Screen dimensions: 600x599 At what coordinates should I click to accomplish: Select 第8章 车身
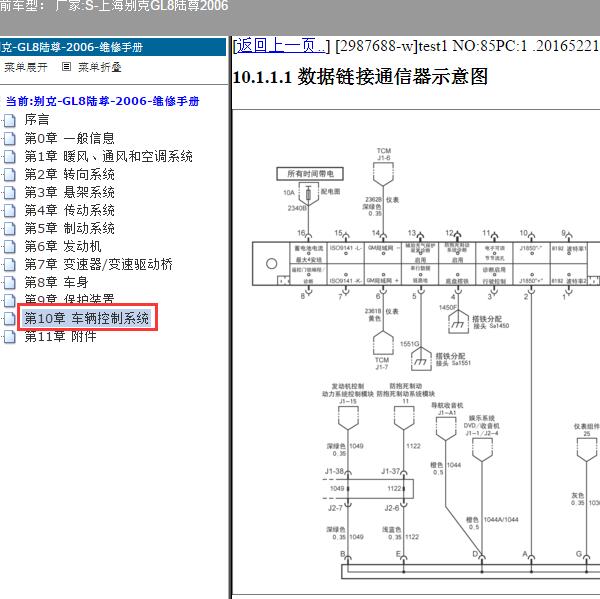click(56, 282)
